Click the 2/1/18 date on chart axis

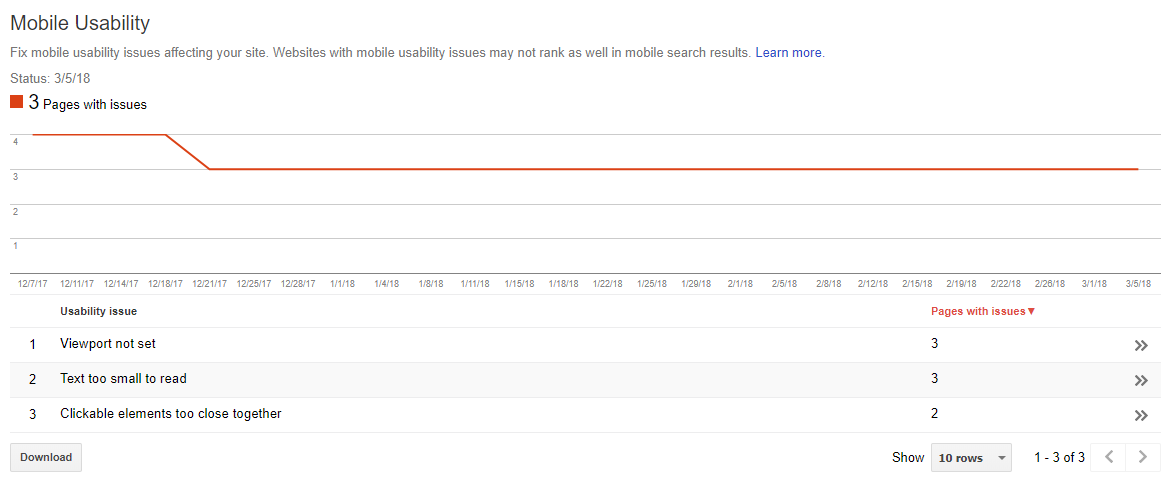[740, 284]
